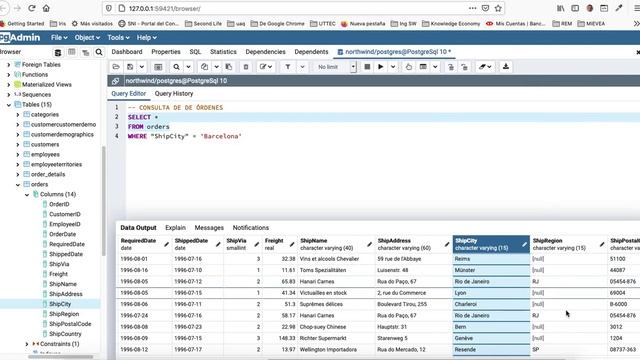Screen dimensions: 640x360
Task: Click the Search Objects magnifier in Browser header
Action: [x=99, y=52]
